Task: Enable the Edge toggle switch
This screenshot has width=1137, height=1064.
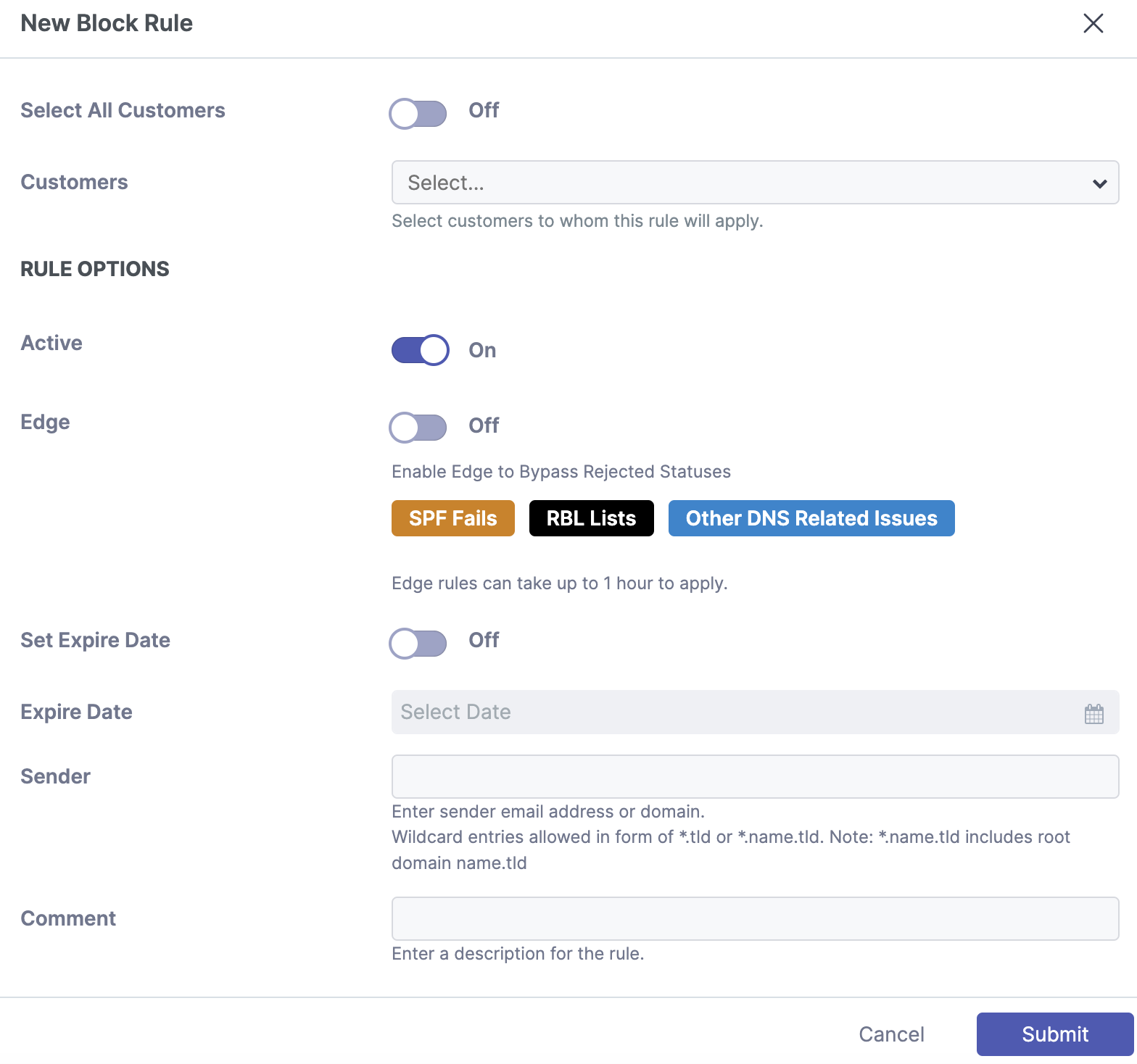Action: point(418,427)
